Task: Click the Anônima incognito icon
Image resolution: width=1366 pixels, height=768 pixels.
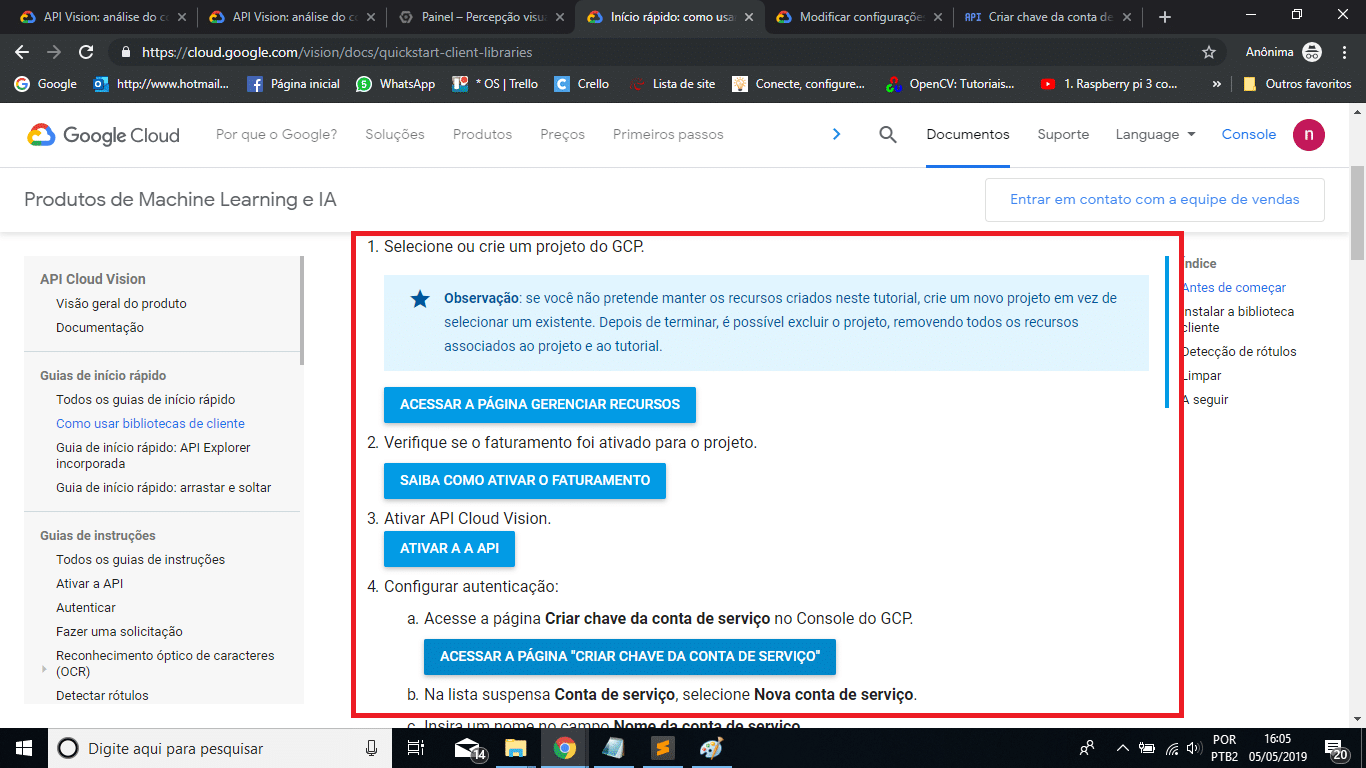Action: pos(1312,52)
